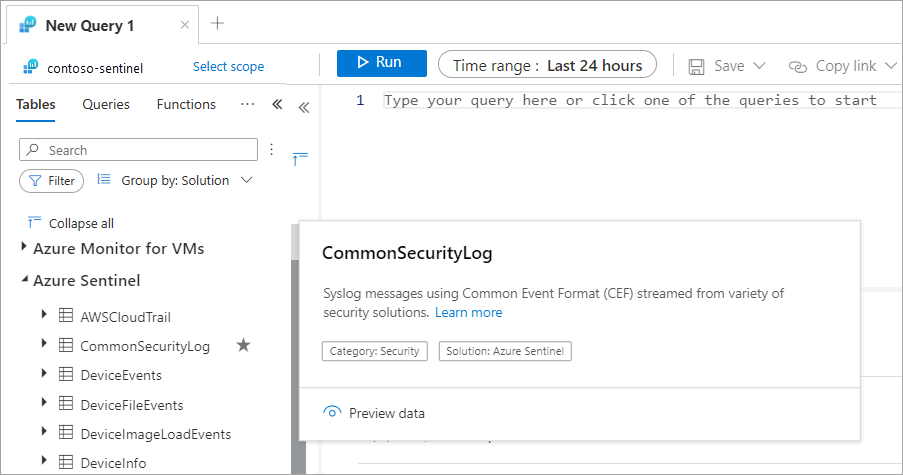The height and width of the screenshot is (475, 903).
Task: Switch to the Tables tab
Action: click(x=36, y=104)
